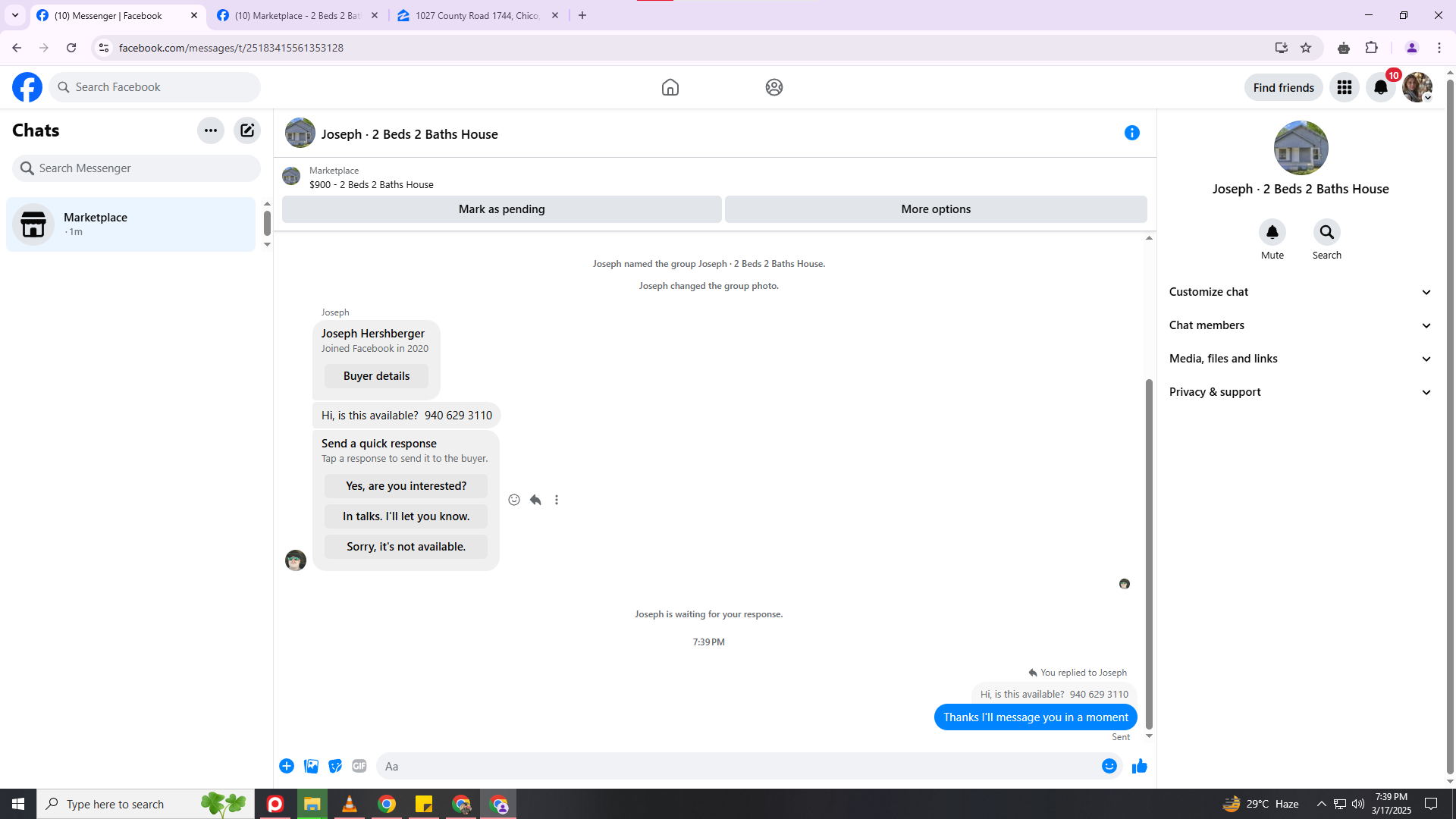Bookmark this page with the star icon
This screenshot has width=1456, height=819.
point(1306,48)
